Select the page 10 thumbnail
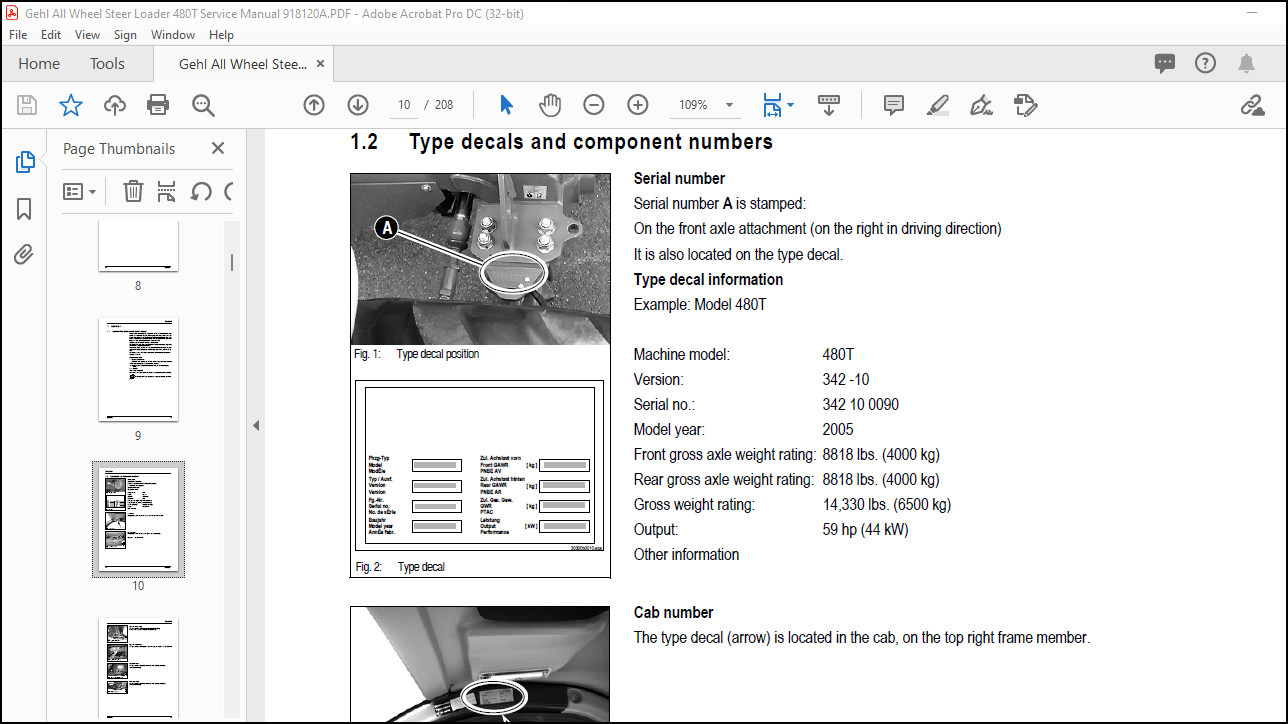Image resolution: width=1288 pixels, height=724 pixels. [x=138, y=519]
